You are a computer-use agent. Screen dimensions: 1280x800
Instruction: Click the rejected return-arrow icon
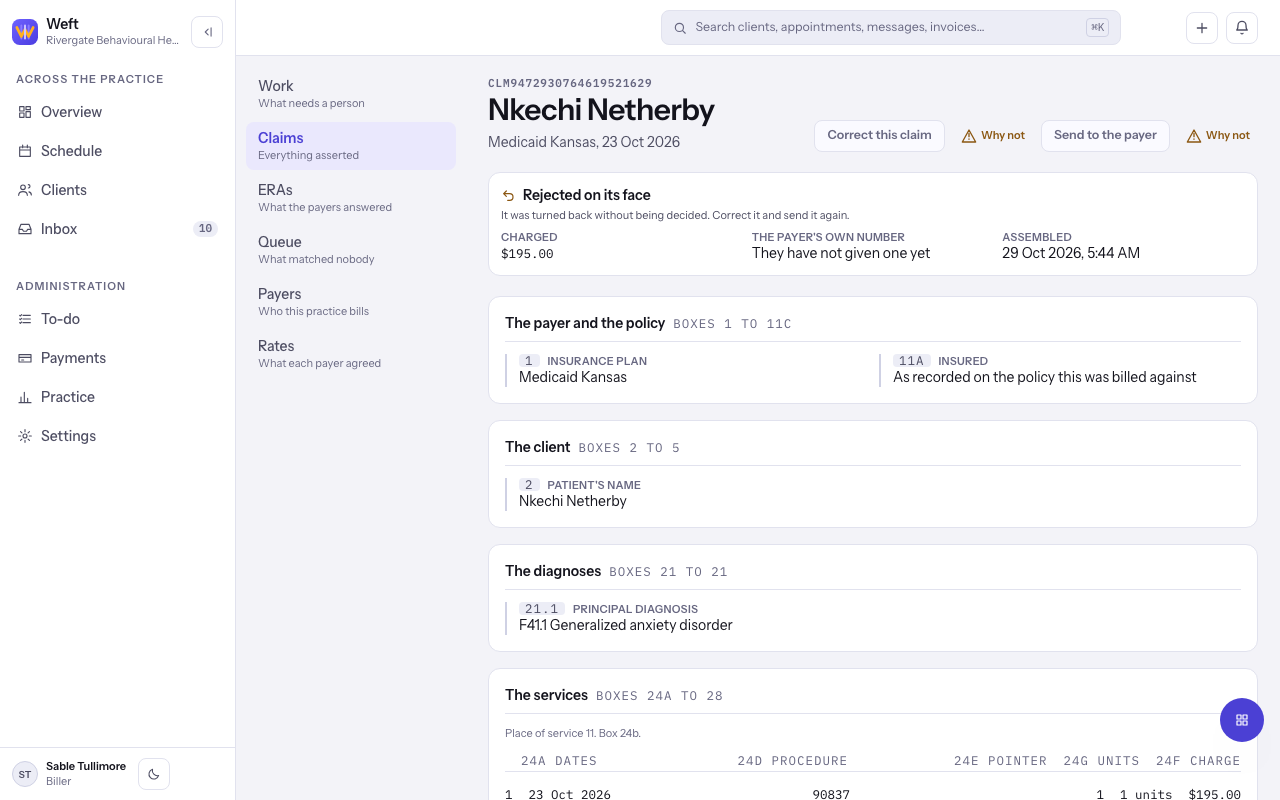point(509,196)
